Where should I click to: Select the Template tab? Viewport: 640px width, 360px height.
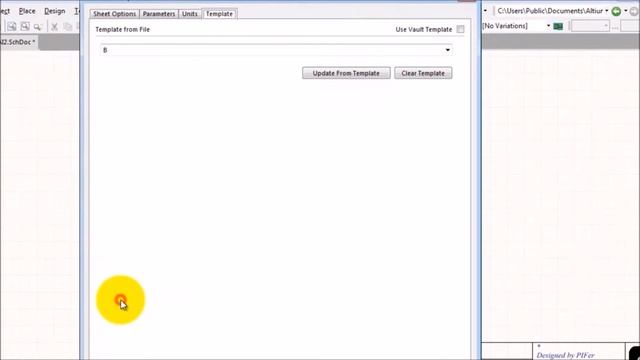[219, 14]
